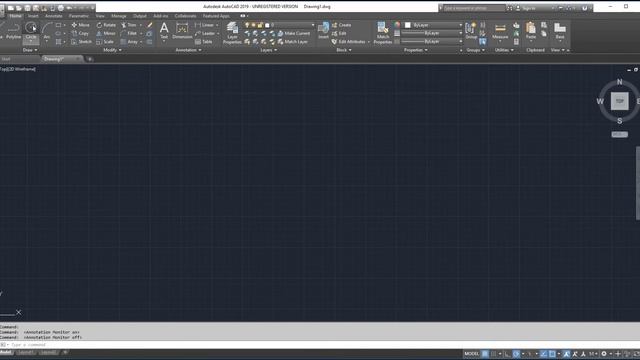The height and width of the screenshot is (360, 640).
Task: Select the Arc tool
Action: click(x=47, y=31)
